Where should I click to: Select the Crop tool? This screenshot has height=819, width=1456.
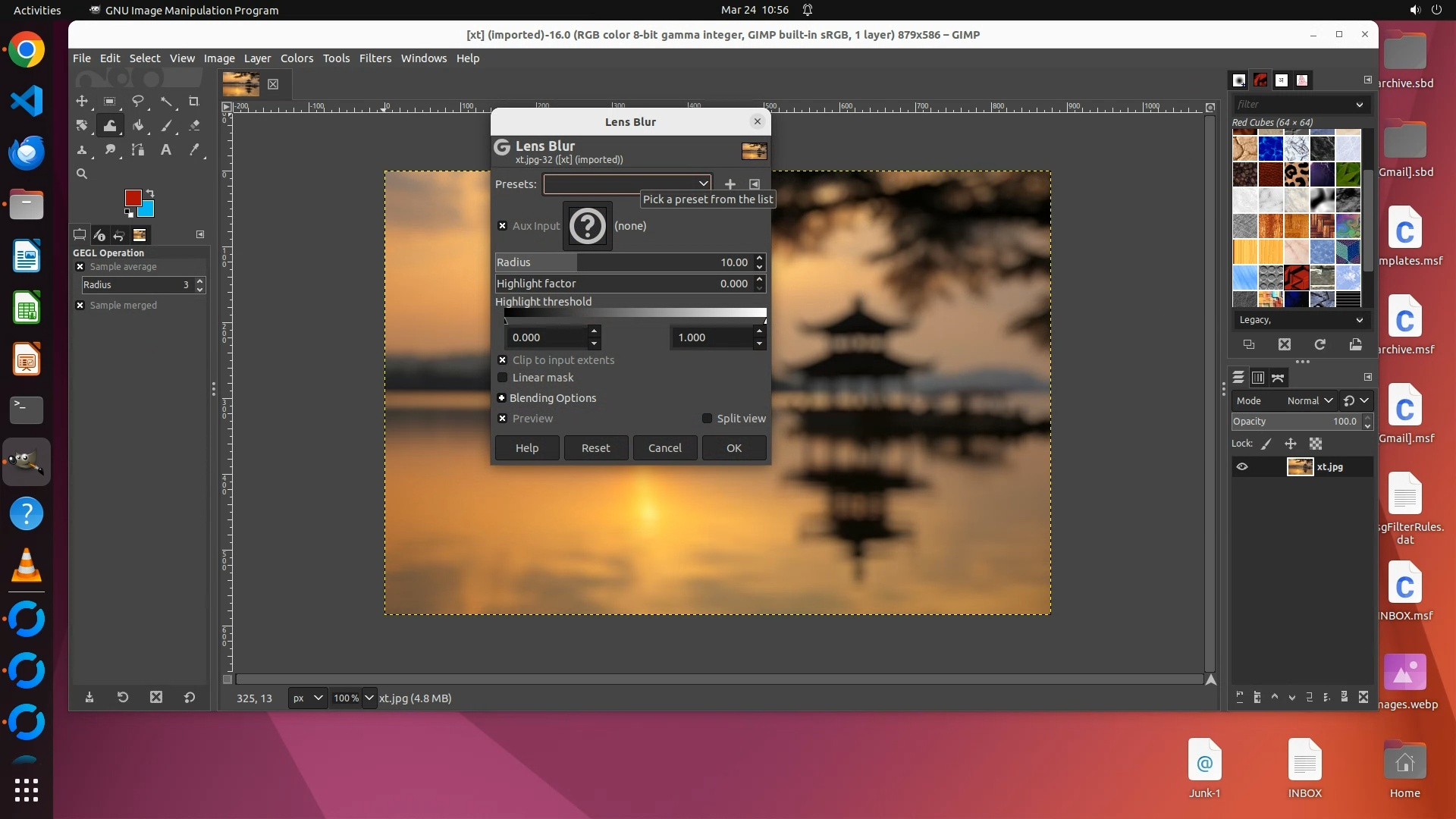pyautogui.click(x=193, y=101)
